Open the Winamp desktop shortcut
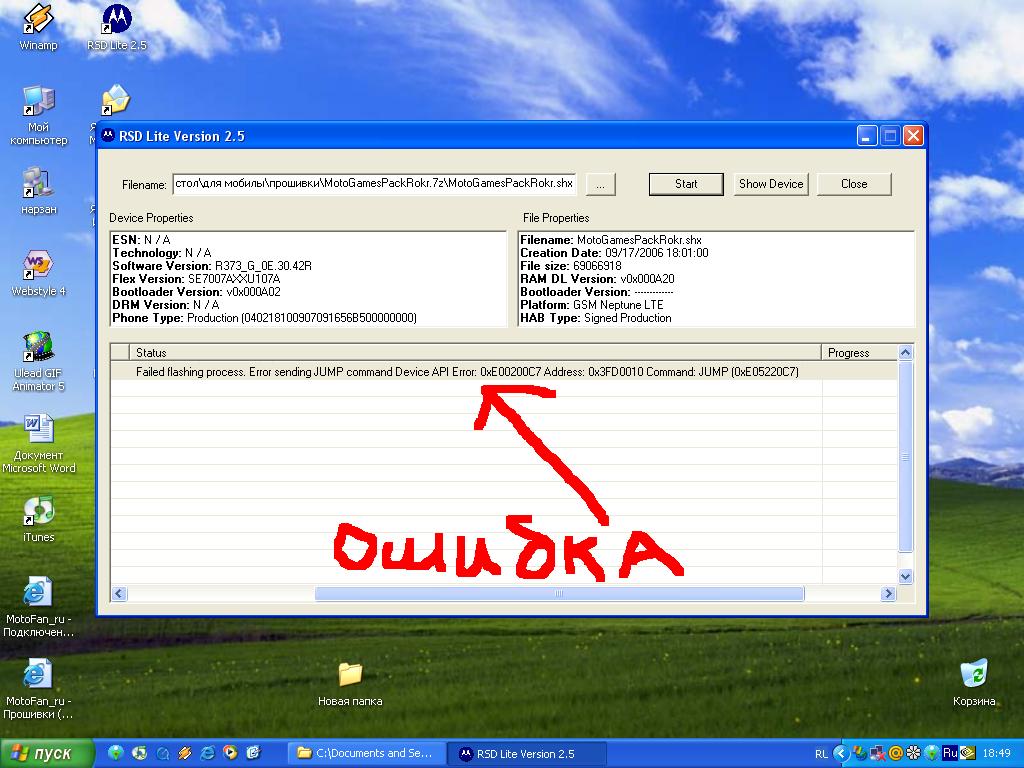This screenshot has height=768, width=1024. [38, 27]
